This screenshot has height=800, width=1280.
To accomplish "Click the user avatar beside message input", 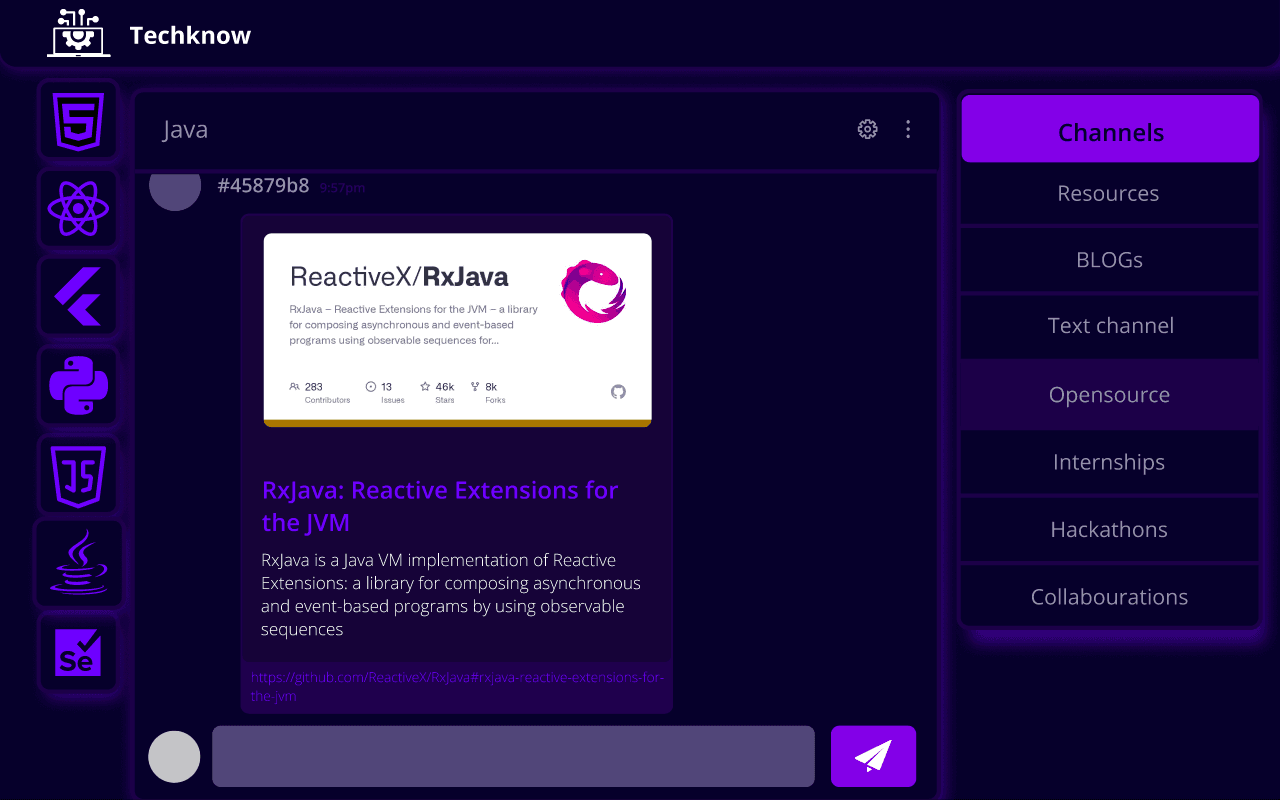I will [174, 756].
